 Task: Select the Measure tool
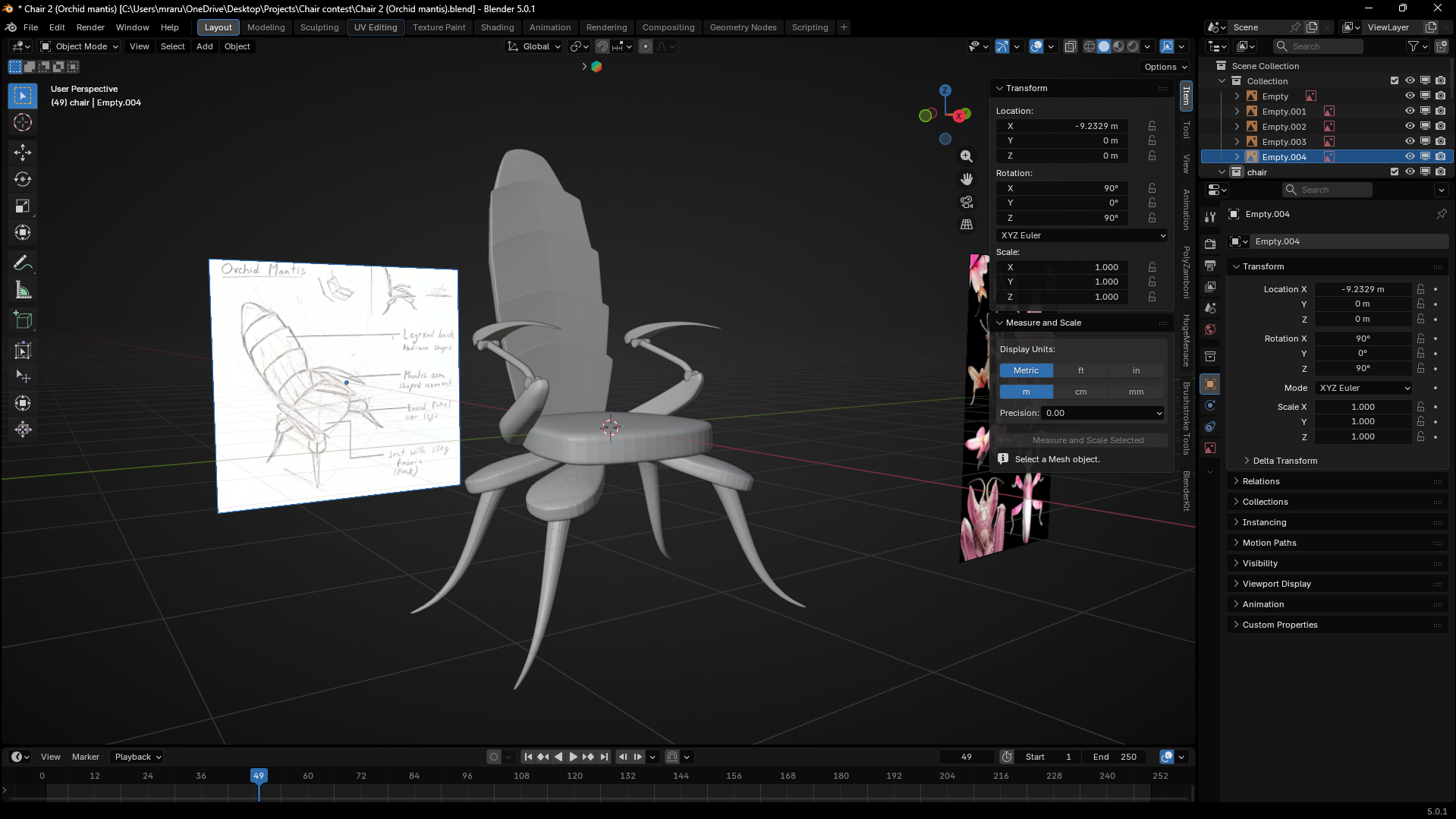coord(23,290)
